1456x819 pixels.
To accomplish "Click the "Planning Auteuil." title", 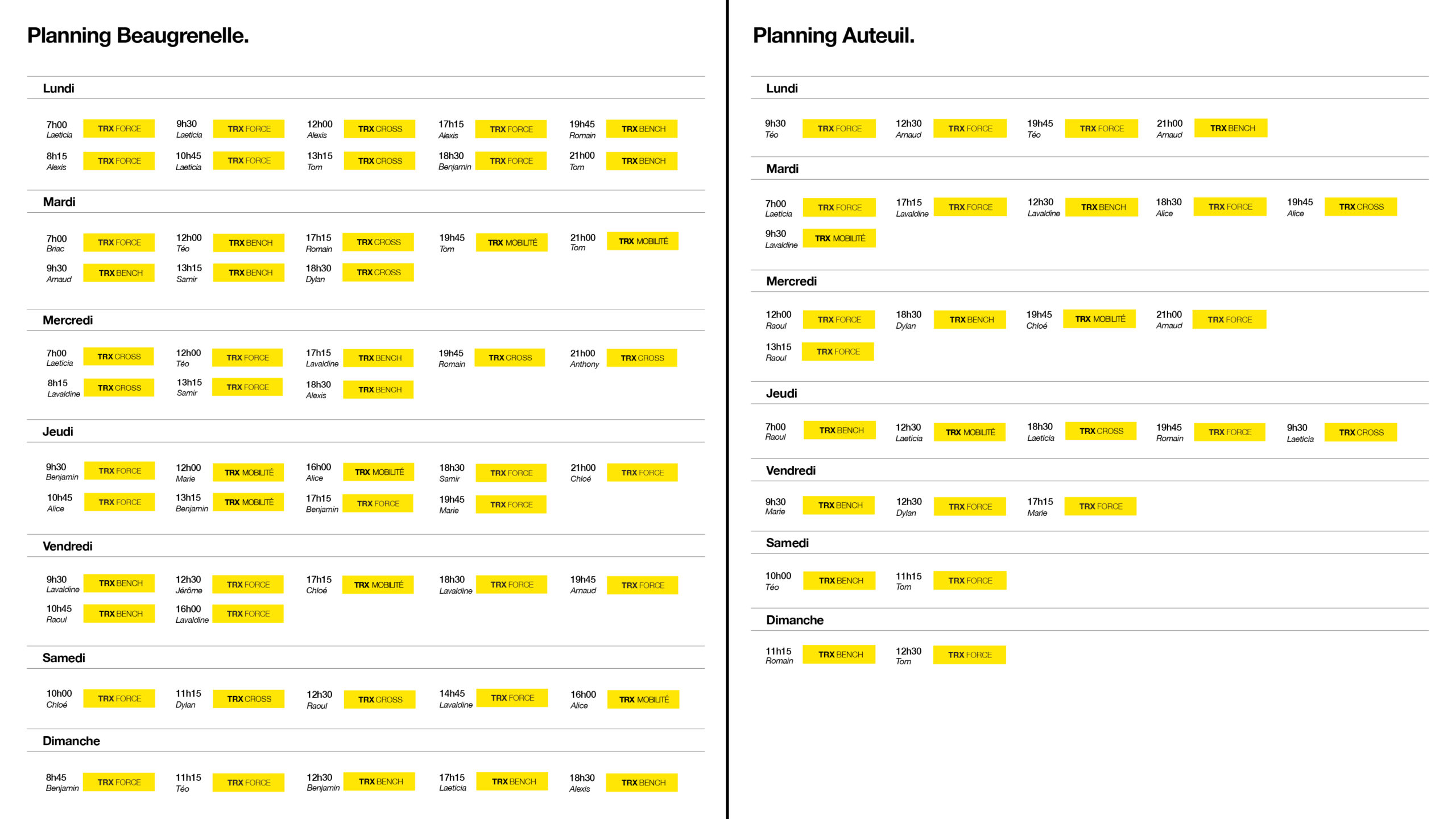I will (x=833, y=35).
